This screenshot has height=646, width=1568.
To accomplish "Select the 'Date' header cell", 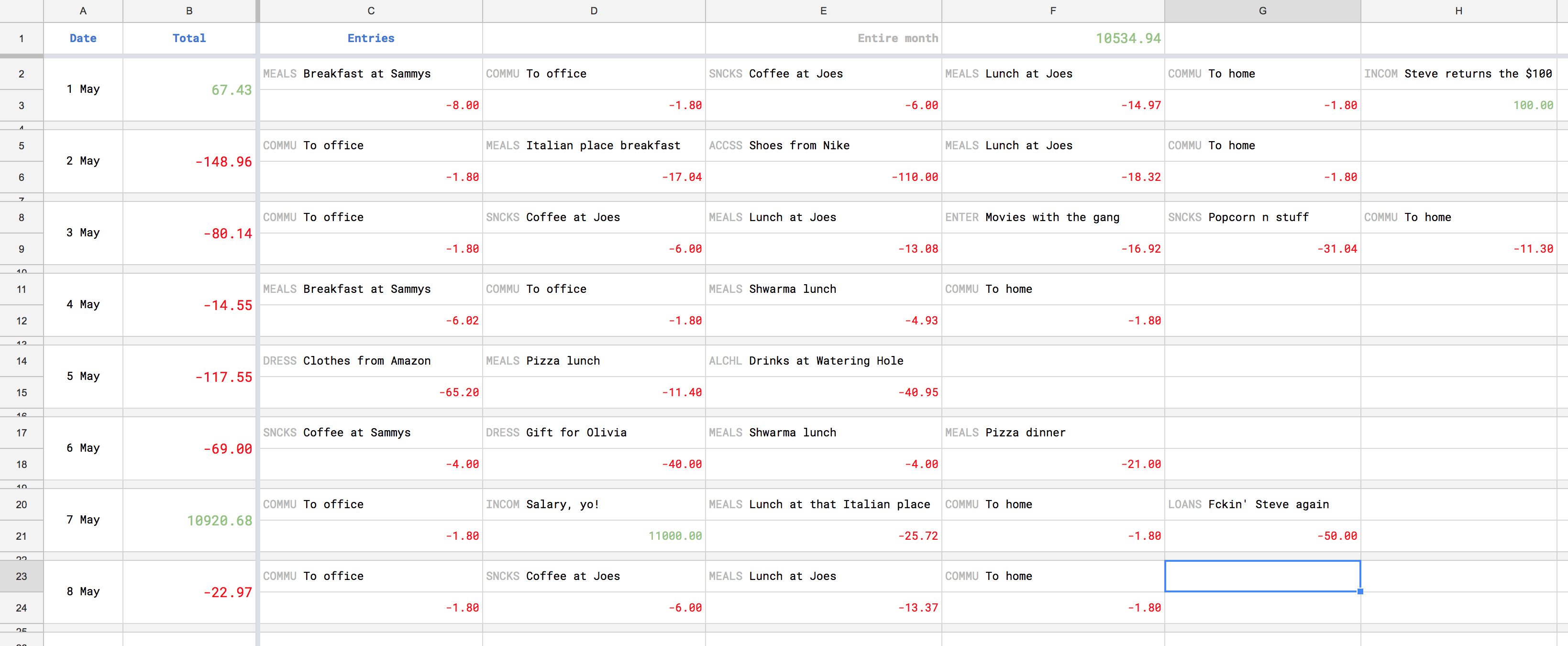I will click(x=83, y=38).
